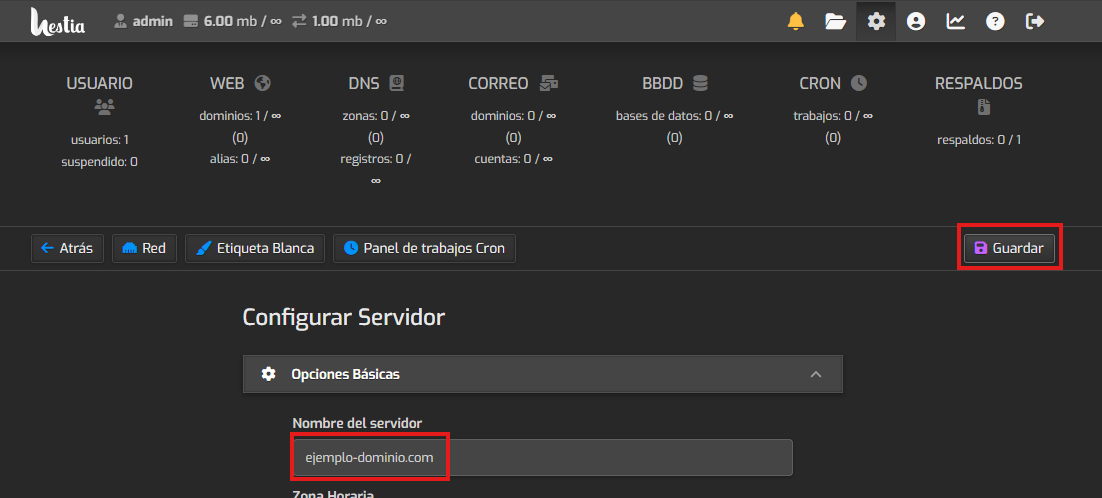View statistics chart icon

tap(956, 21)
